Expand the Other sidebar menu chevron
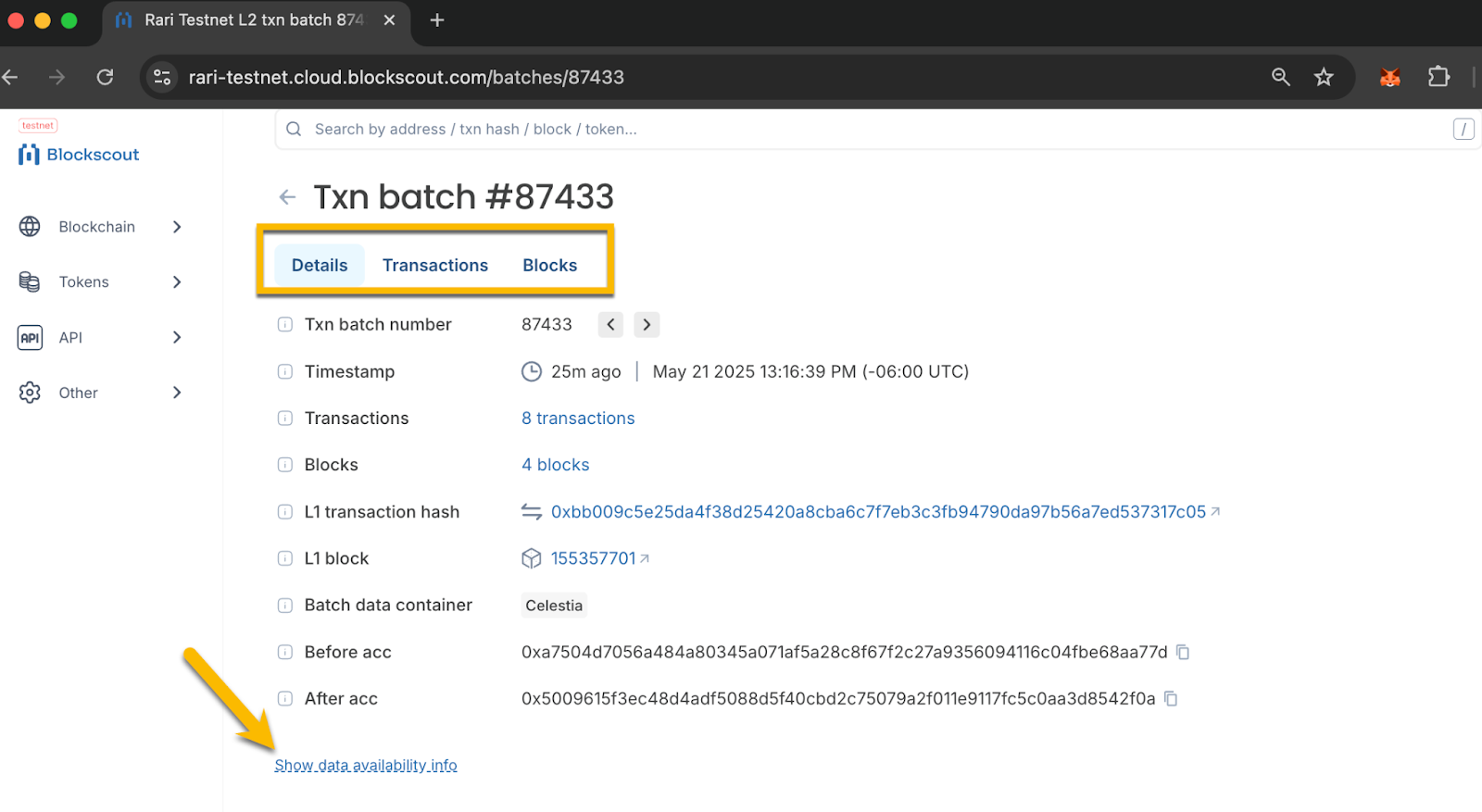Viewport: 1482px width, 812px height. (x=177, y=393)
